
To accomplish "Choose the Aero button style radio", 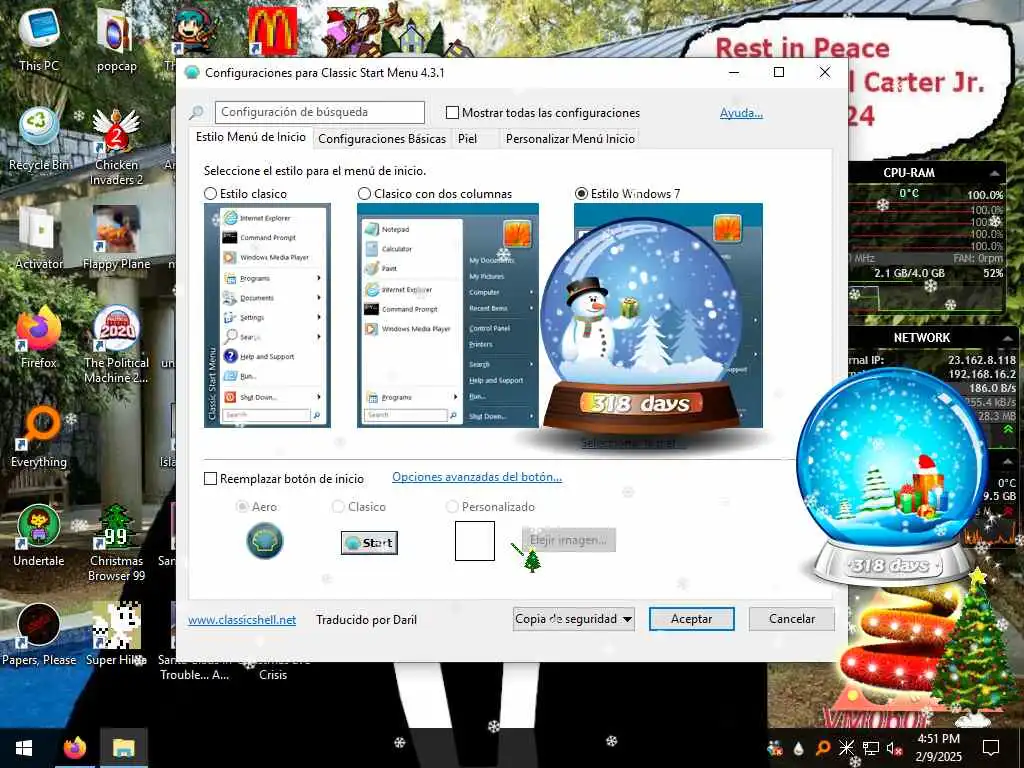I will tap(242, 507).
